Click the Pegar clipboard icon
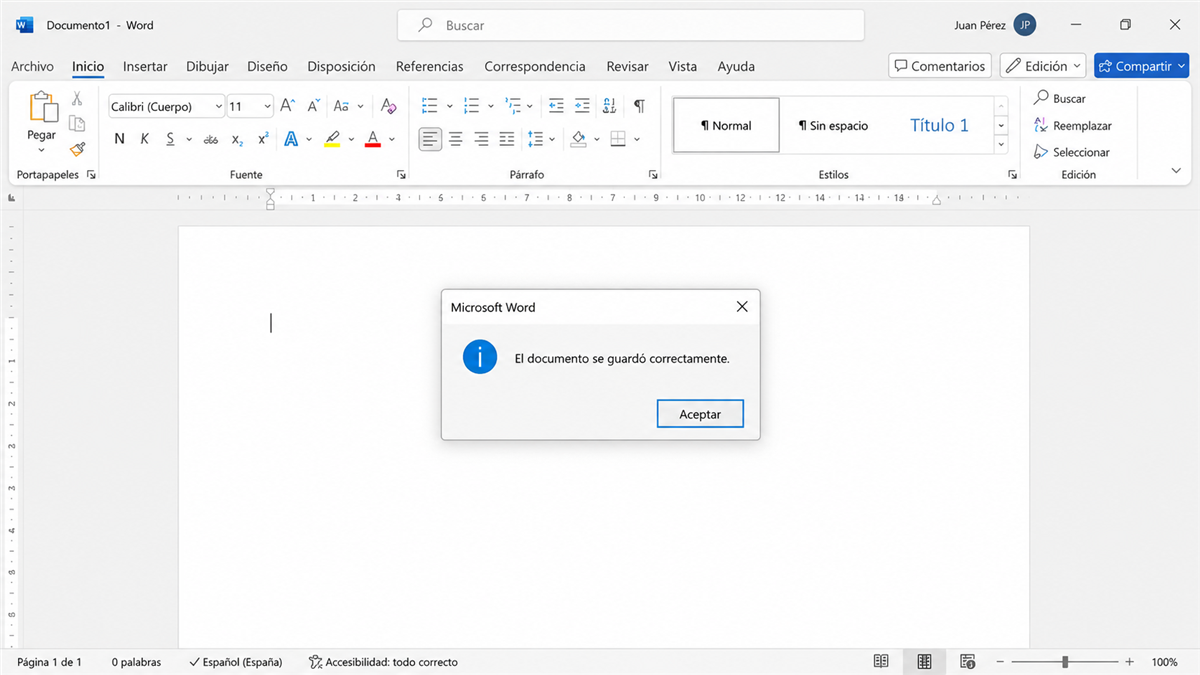 42,108
